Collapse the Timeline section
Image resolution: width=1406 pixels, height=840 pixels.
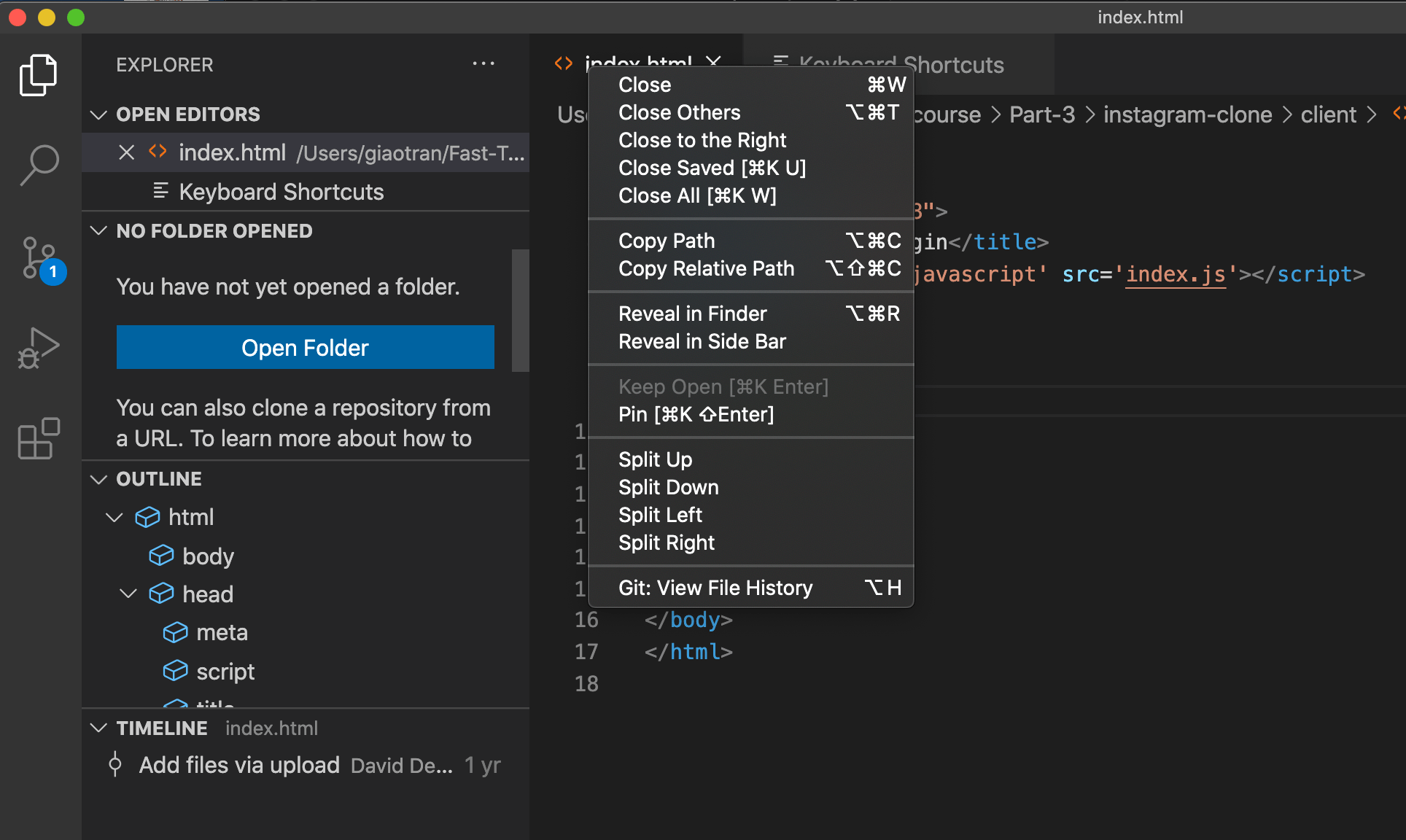[98, 728]
